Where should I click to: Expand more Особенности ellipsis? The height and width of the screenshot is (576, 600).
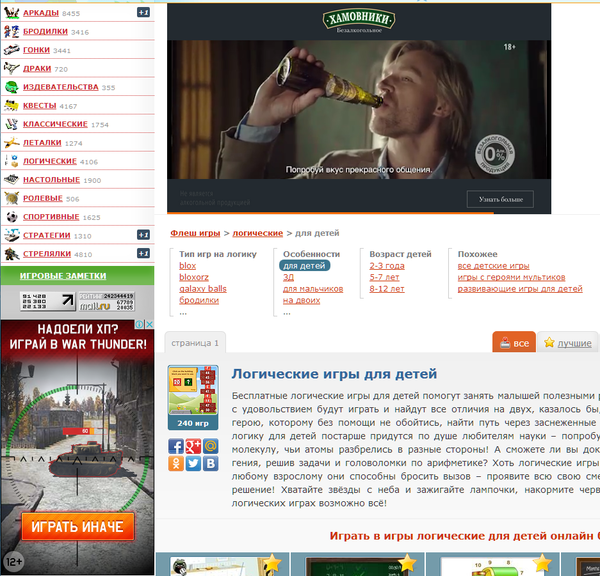[287, 312]
